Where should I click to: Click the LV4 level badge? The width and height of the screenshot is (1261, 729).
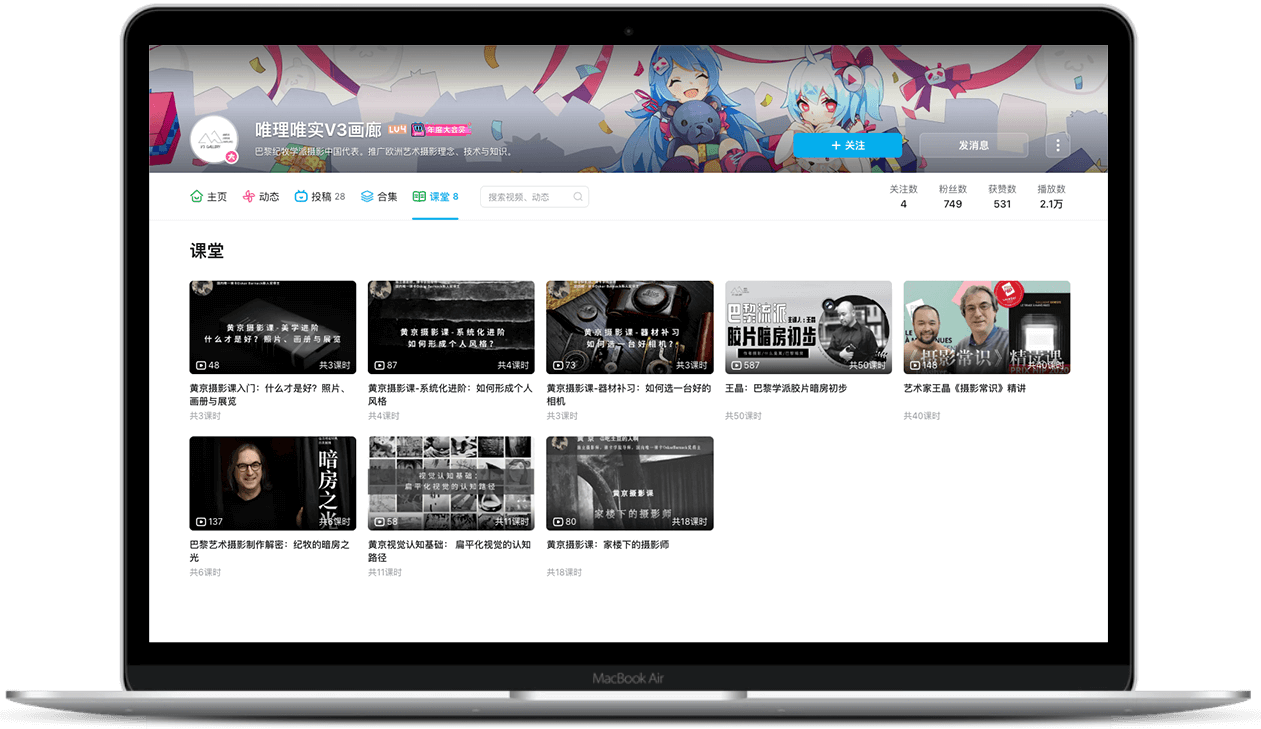coord(397,130)
